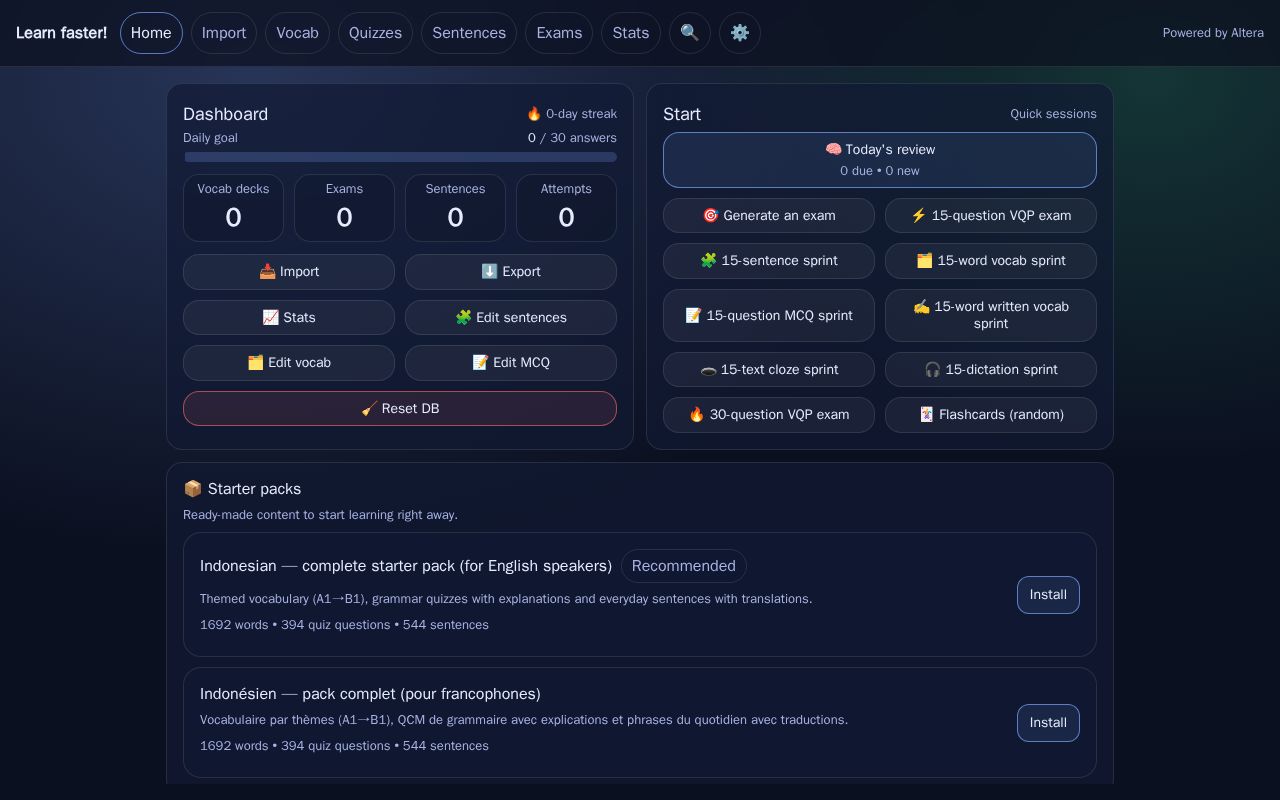
Task: Click the Export button
Action: pyautogui.click(x=511, y=272)
